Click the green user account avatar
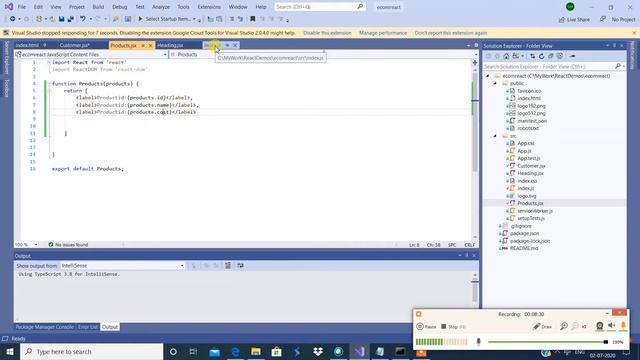The height and width of the screenshot is (360, 640). click(x=570, y=7)
